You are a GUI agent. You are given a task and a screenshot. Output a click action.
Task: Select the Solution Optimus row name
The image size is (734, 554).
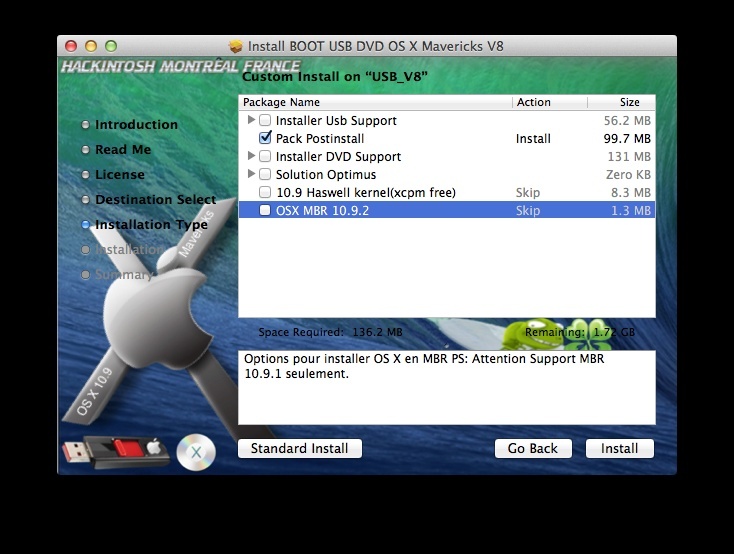coord(326,175)
